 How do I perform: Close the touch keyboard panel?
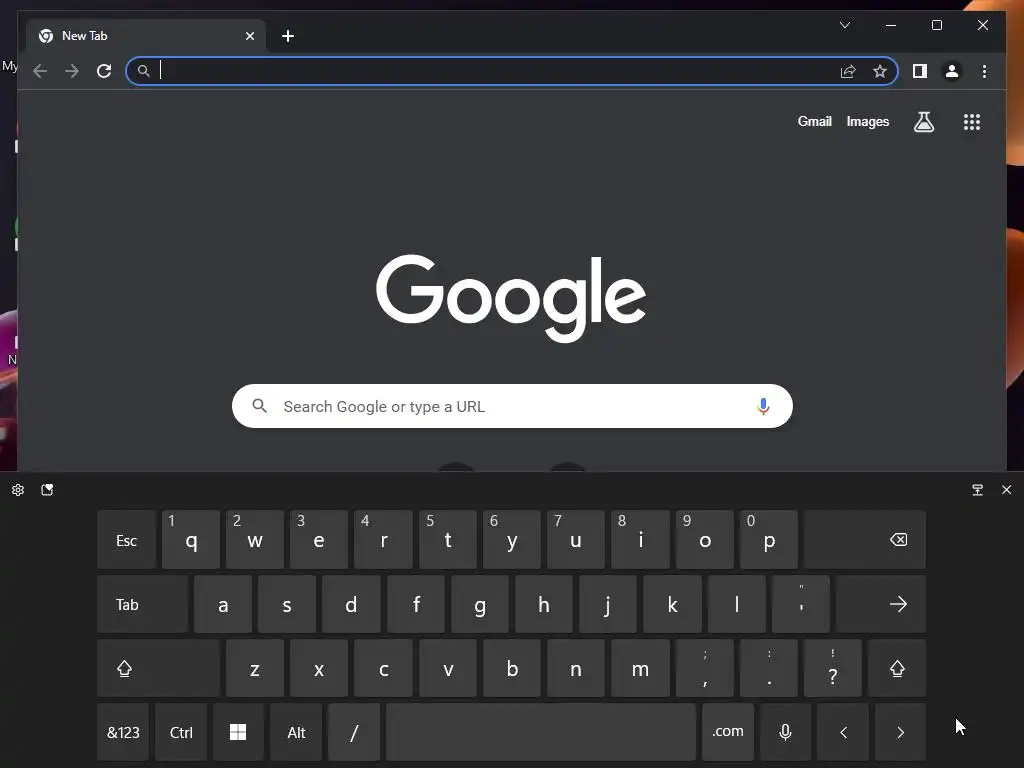[1006, 490]
